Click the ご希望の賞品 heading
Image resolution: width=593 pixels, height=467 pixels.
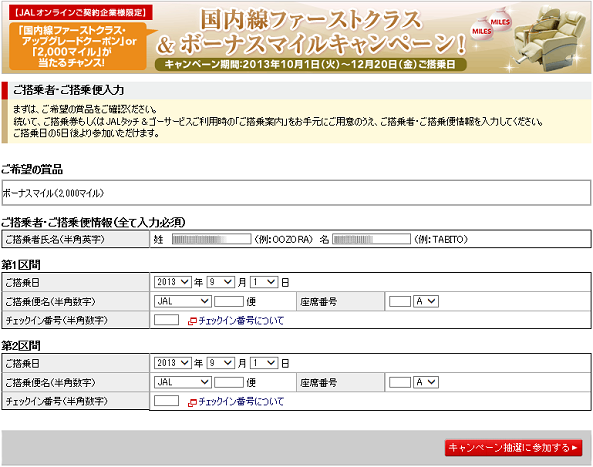tap(32, 169)
